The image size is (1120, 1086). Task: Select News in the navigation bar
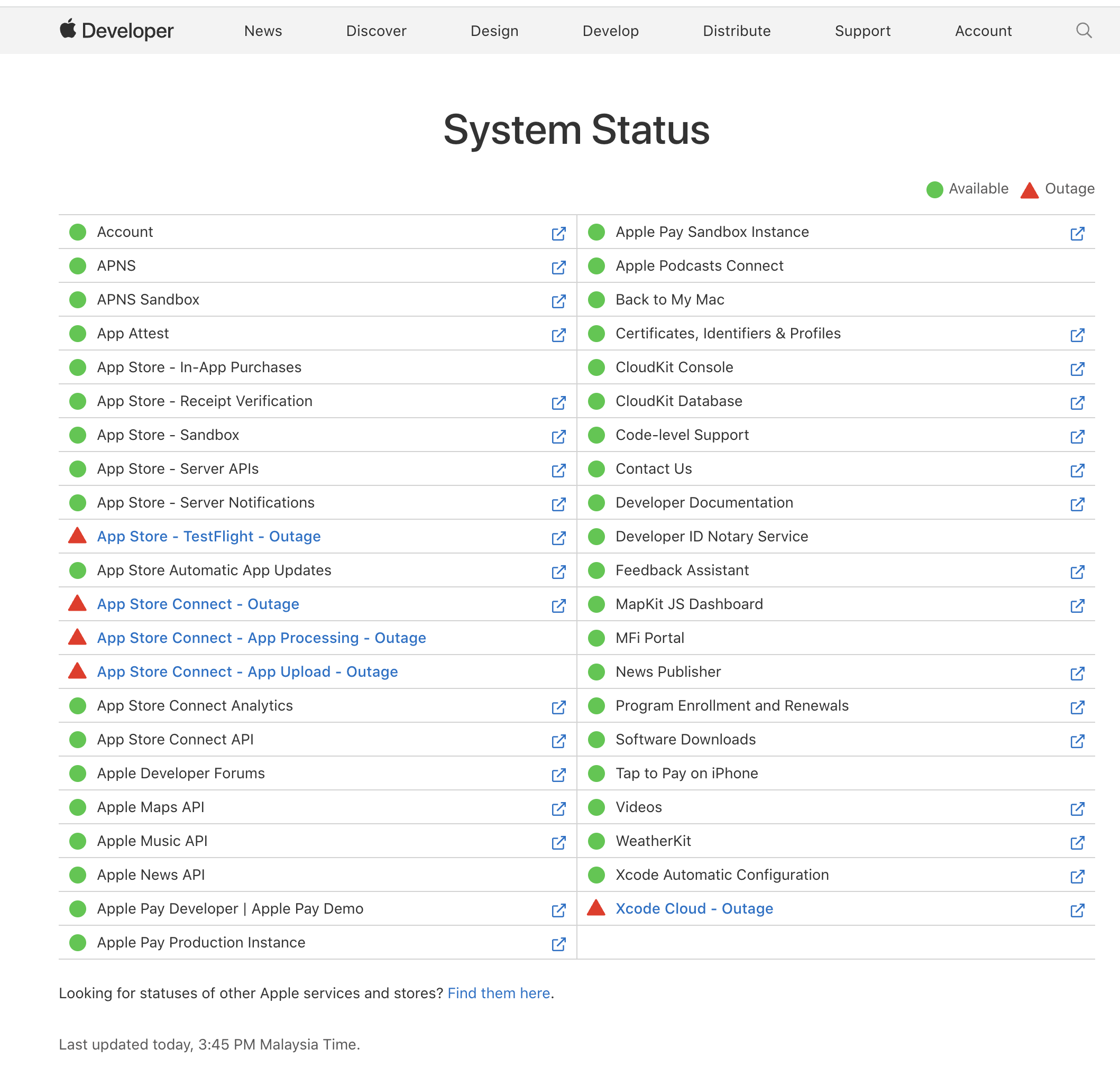click(x=262, y=31)
